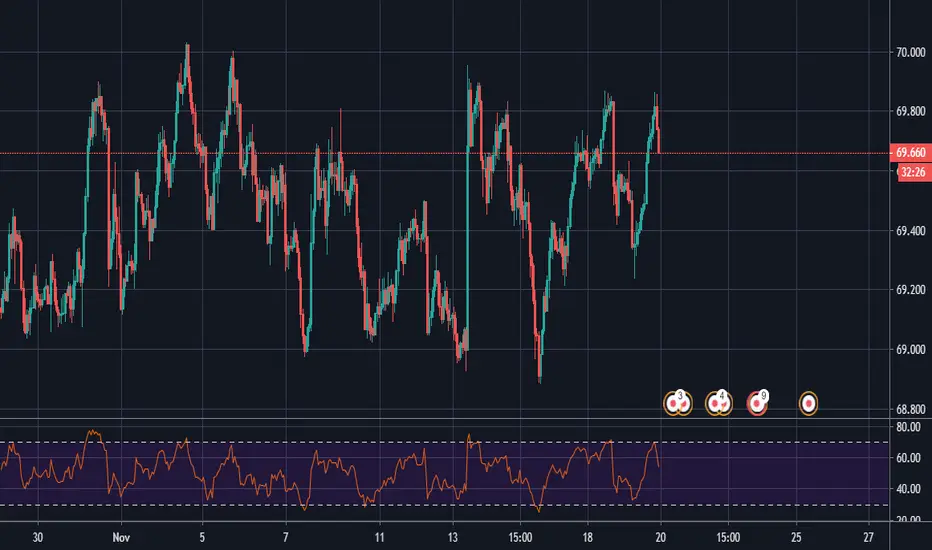Click the RSI 80.00 scale label
Screen dimensions: 932x550
(x=908, y=427)
